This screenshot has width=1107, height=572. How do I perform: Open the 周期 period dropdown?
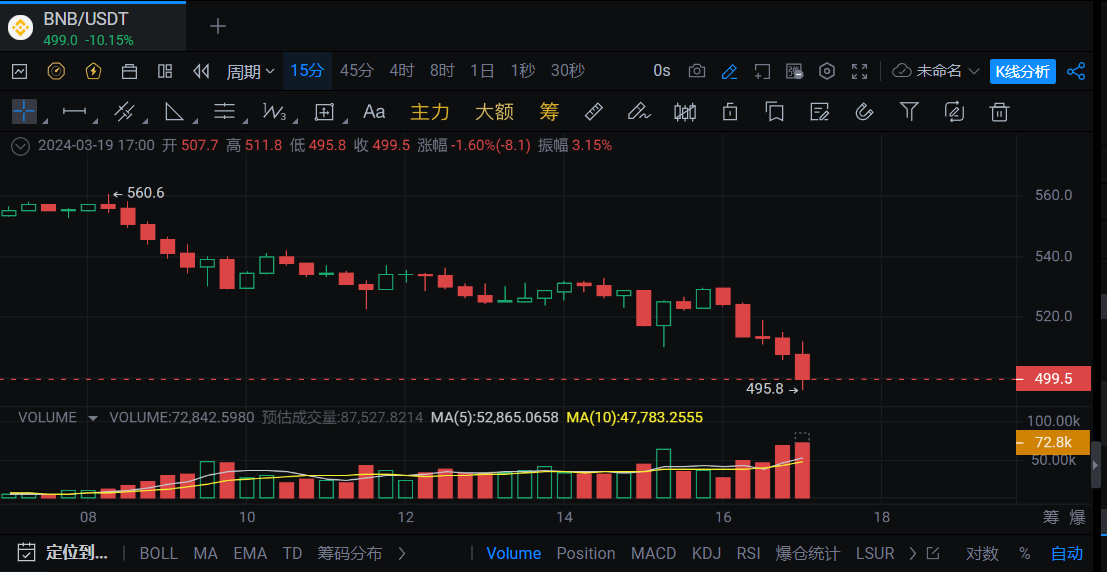coord(250,71)
